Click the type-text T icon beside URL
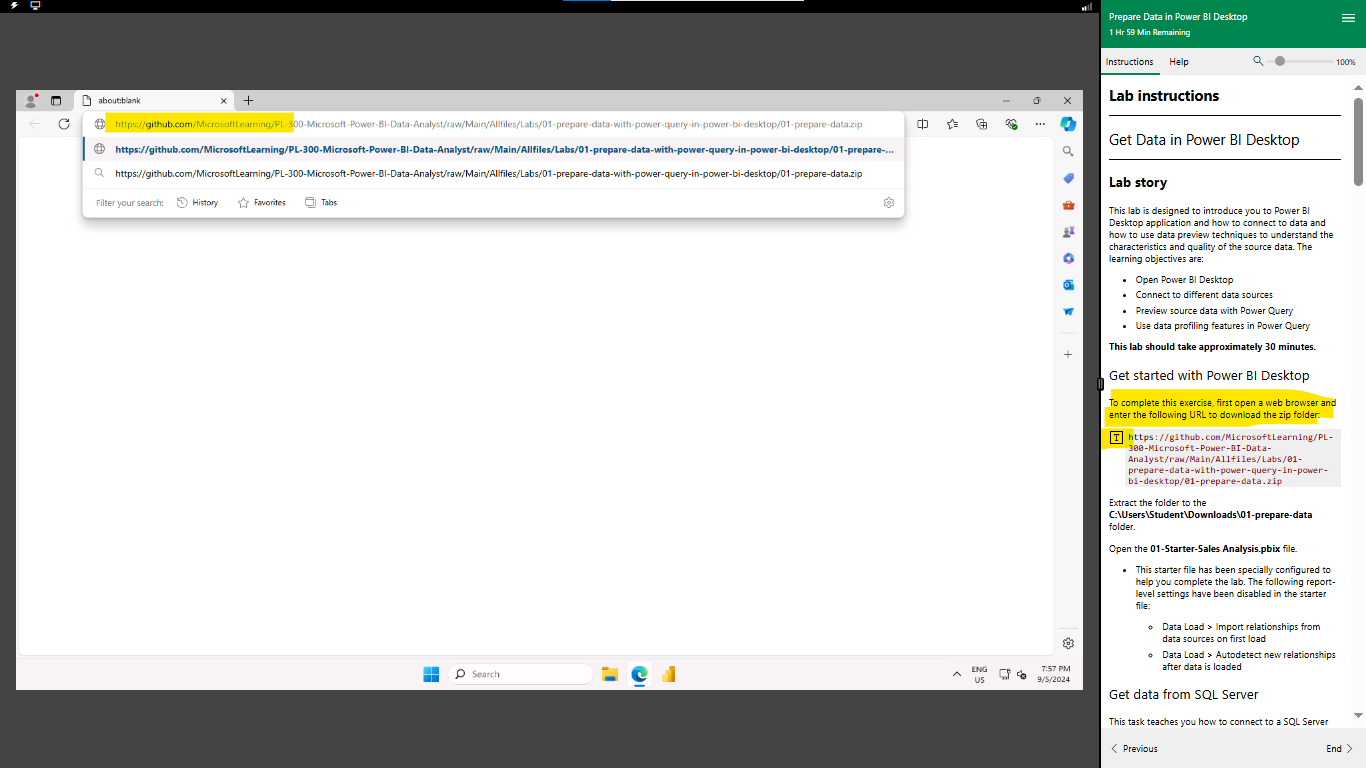This screenshot has height=768, width=1366. point(1116,438)
